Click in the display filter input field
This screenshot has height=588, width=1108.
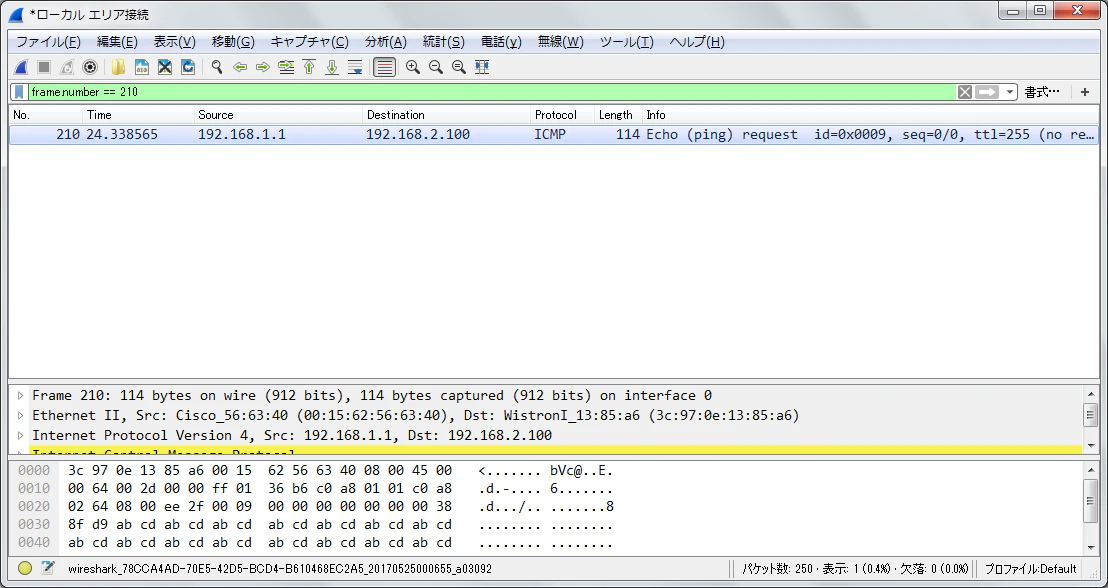point(493,92)
